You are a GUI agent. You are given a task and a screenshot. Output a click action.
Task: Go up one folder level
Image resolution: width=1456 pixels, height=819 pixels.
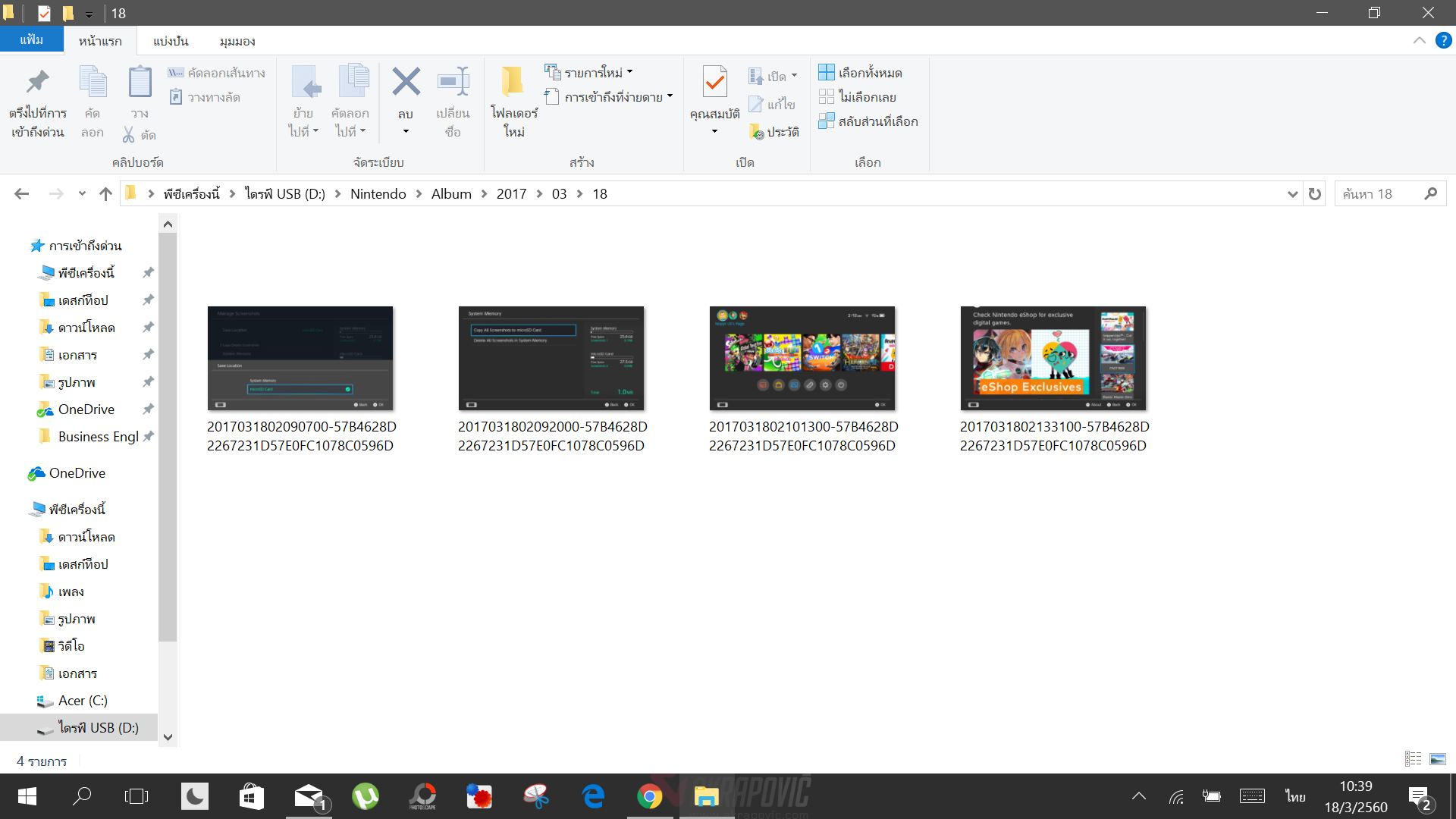click(105, 194)
